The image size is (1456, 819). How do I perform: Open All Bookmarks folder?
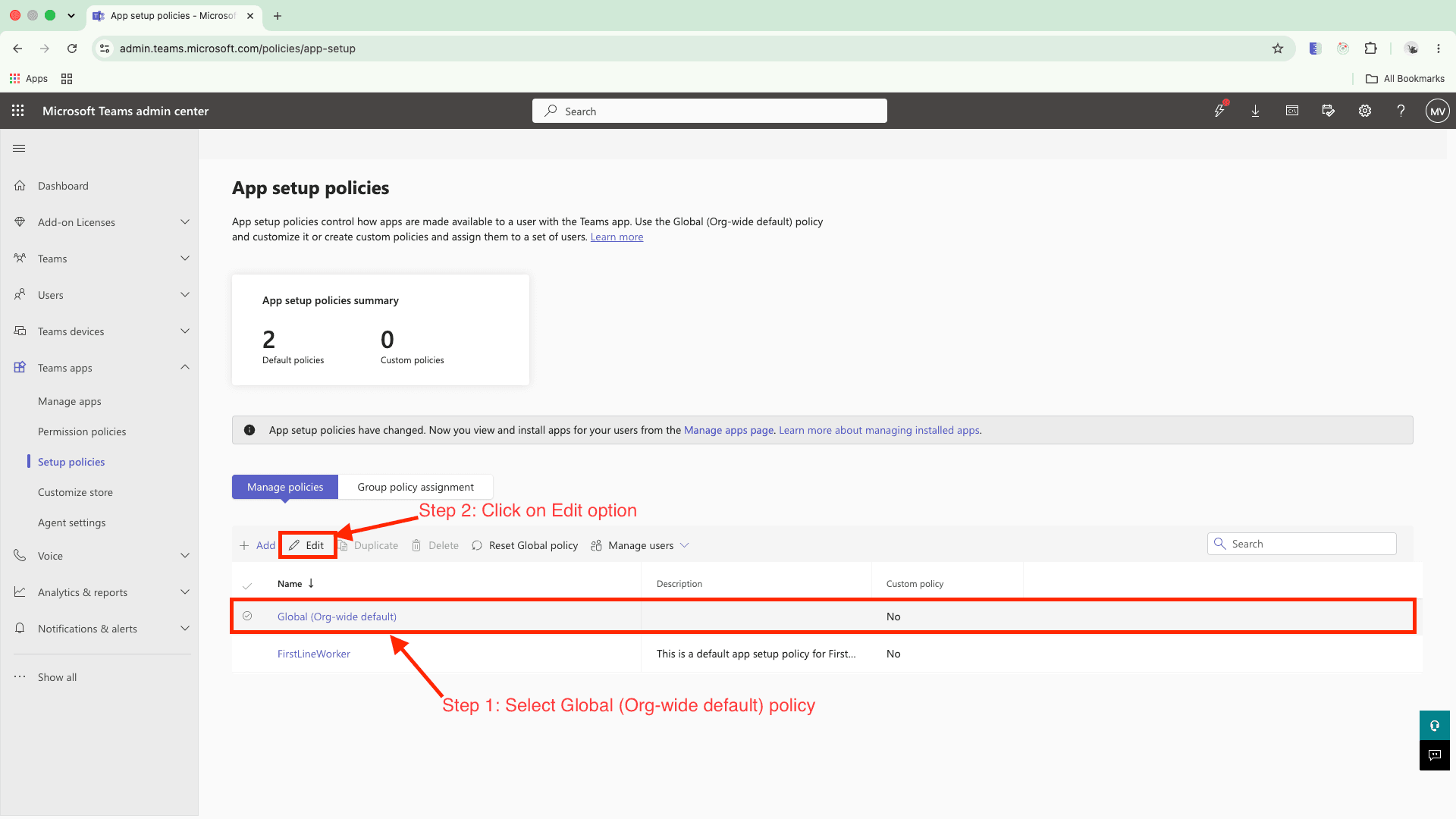pos(1404,79)
